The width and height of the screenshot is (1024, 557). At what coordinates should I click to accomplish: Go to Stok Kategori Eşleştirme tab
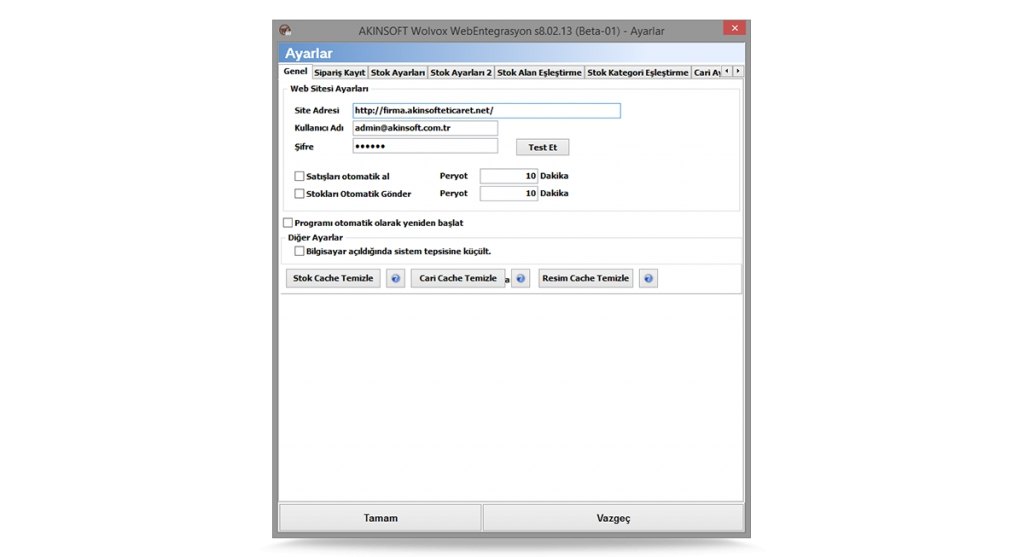637,72
